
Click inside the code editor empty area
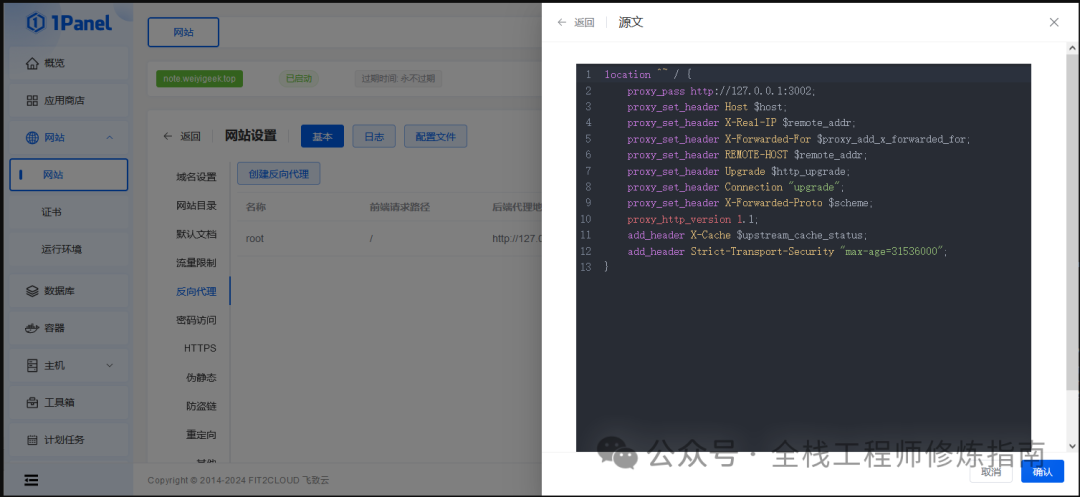803,358
